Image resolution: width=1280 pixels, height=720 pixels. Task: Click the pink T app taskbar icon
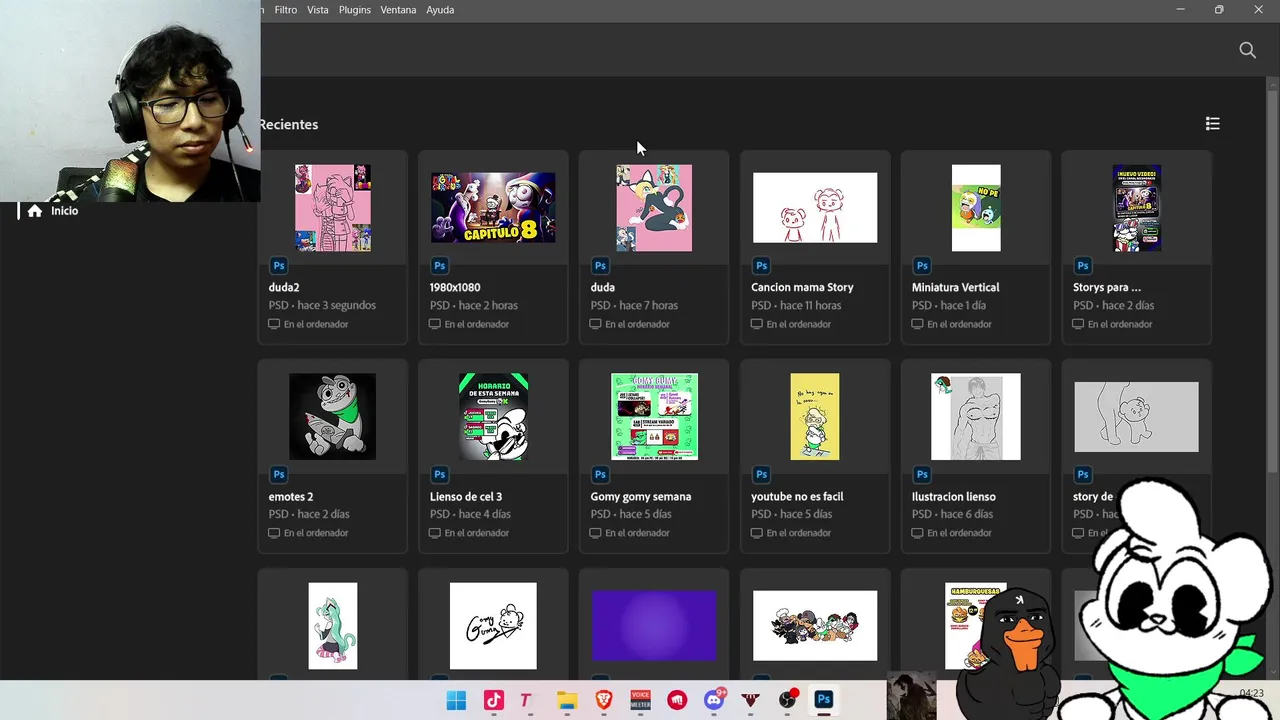coord(526,700)
